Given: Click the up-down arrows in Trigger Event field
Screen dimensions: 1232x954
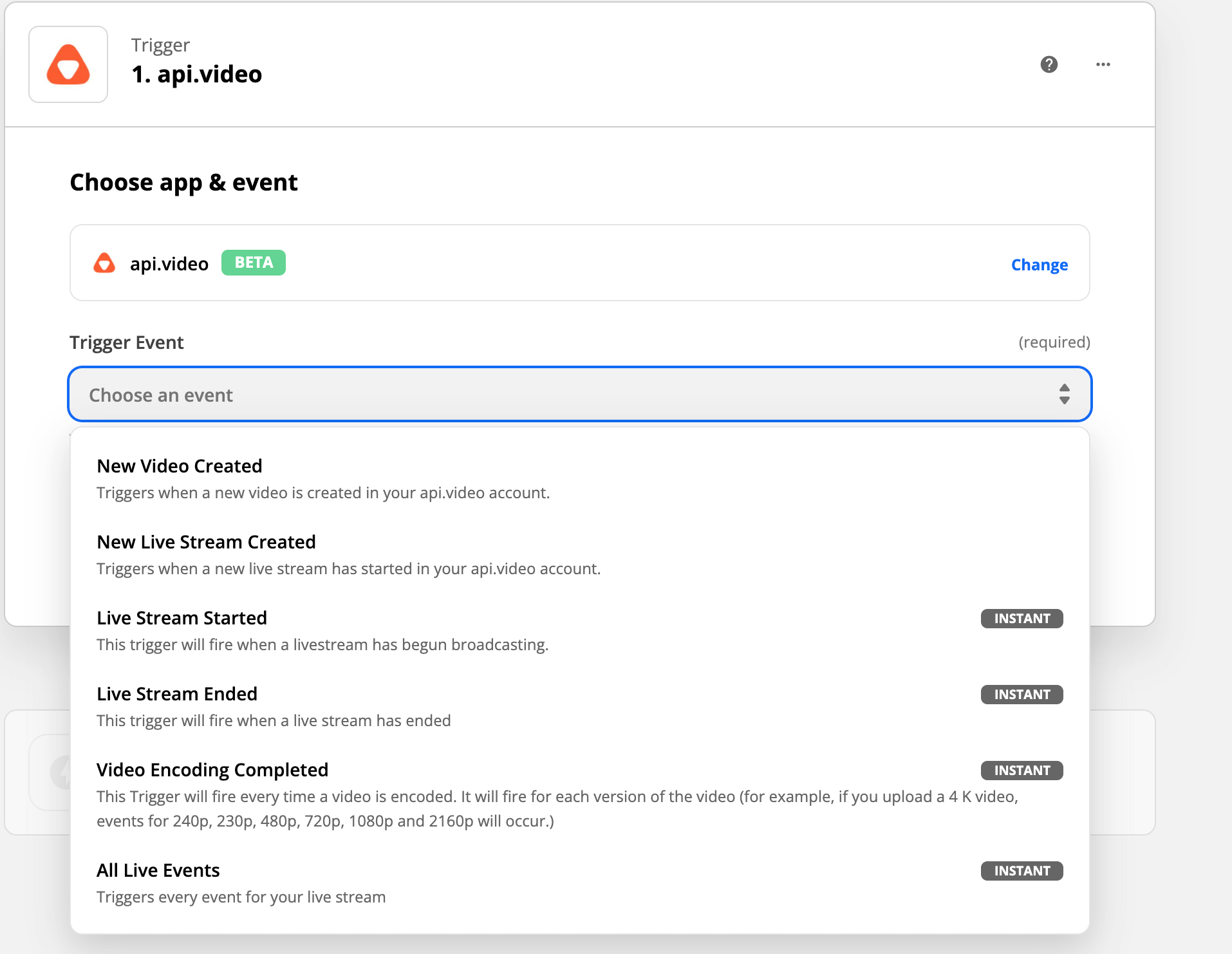Looking at the screenshot, I should click(1064, 394).
